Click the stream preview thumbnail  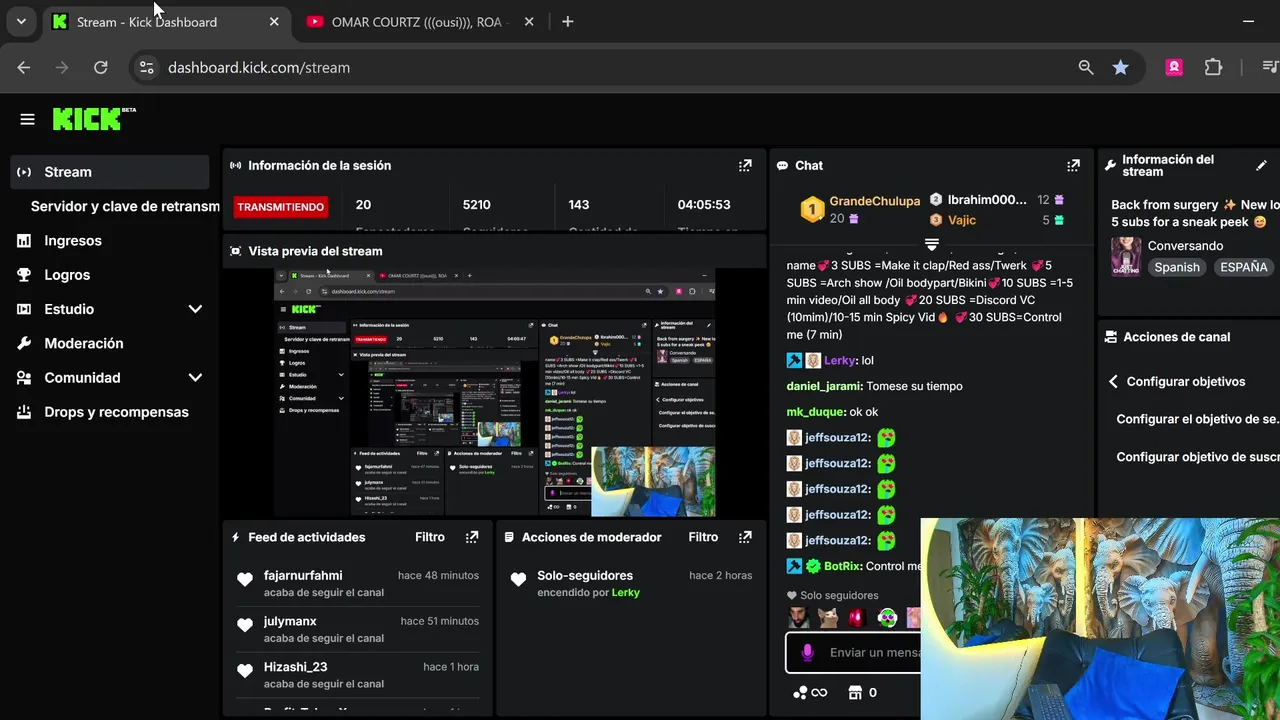coord(494,392)
